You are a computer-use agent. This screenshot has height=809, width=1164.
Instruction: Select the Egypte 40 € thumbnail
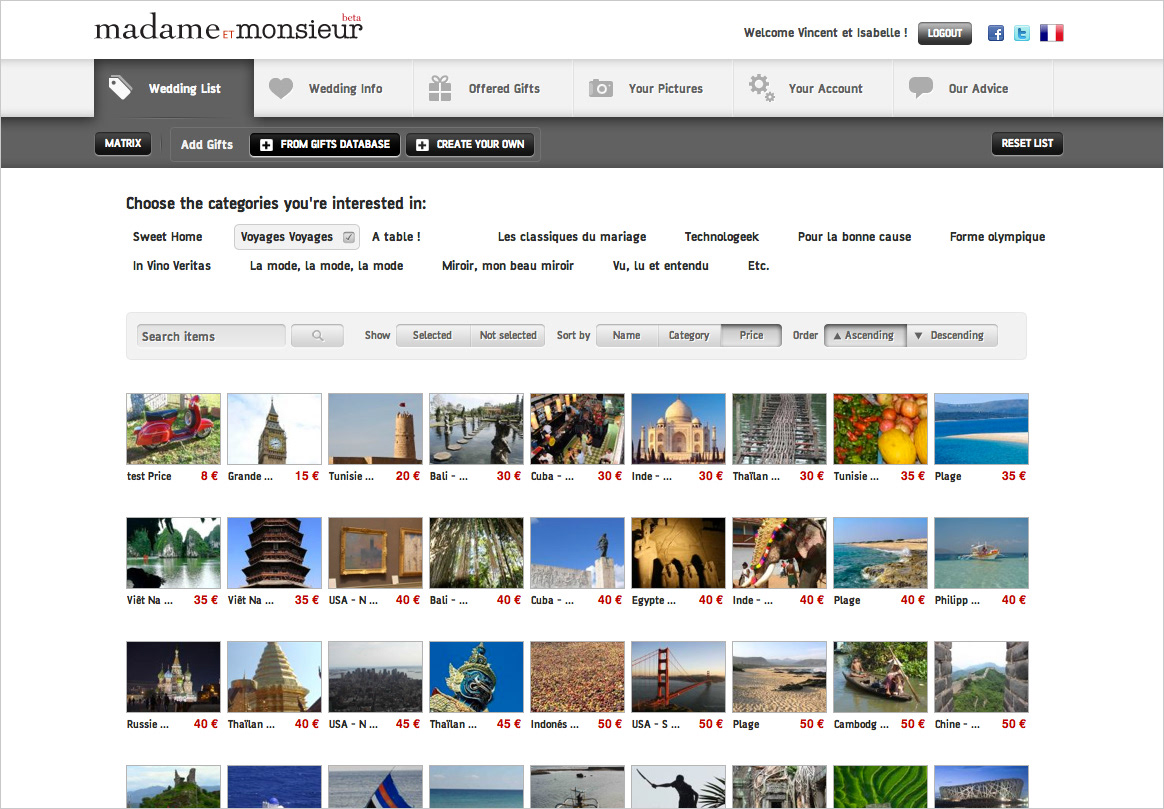click(x=679, y=553)
